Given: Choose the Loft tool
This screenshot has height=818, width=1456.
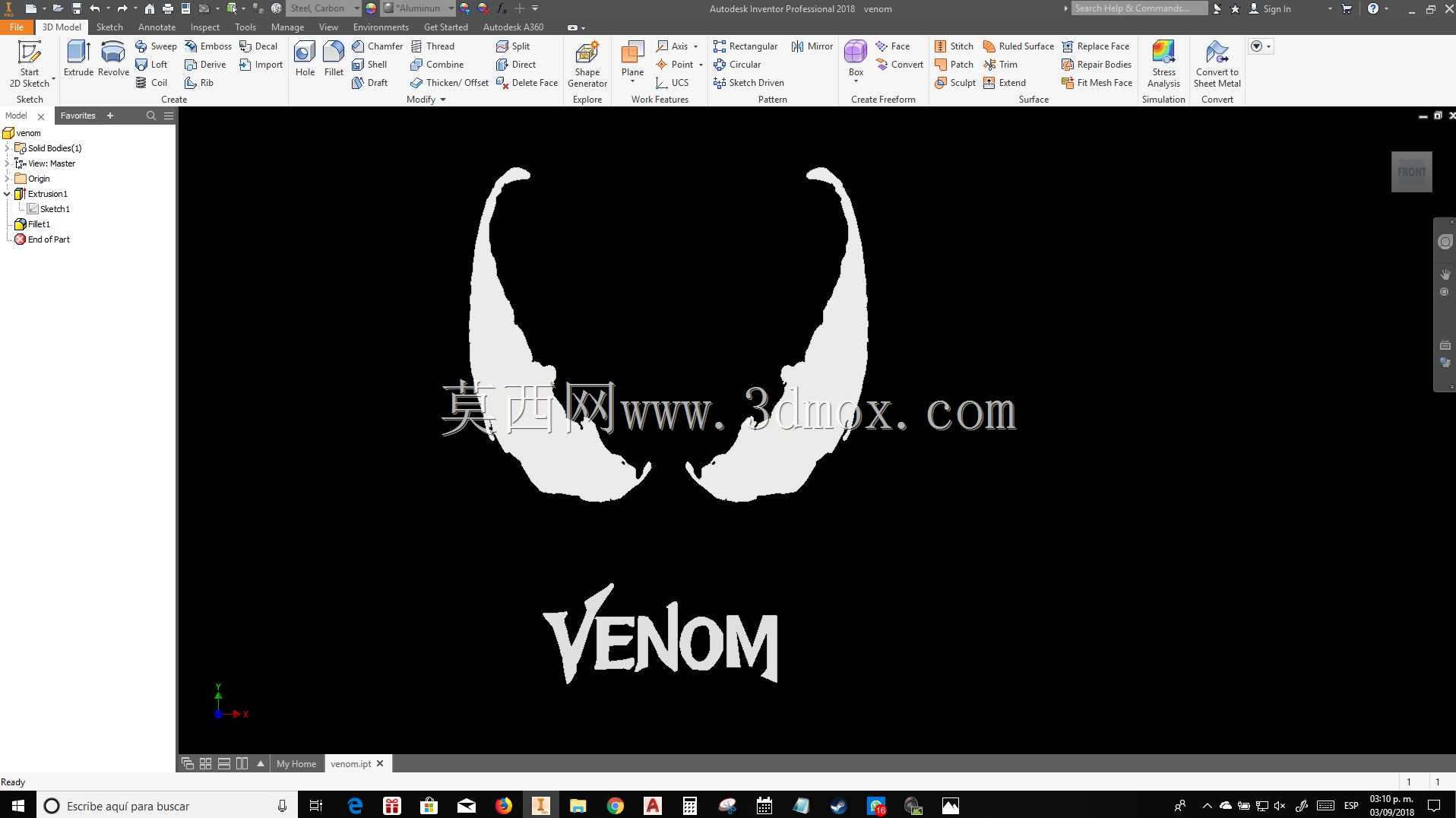Looking at the screenshot, I should tap(151, 65).
